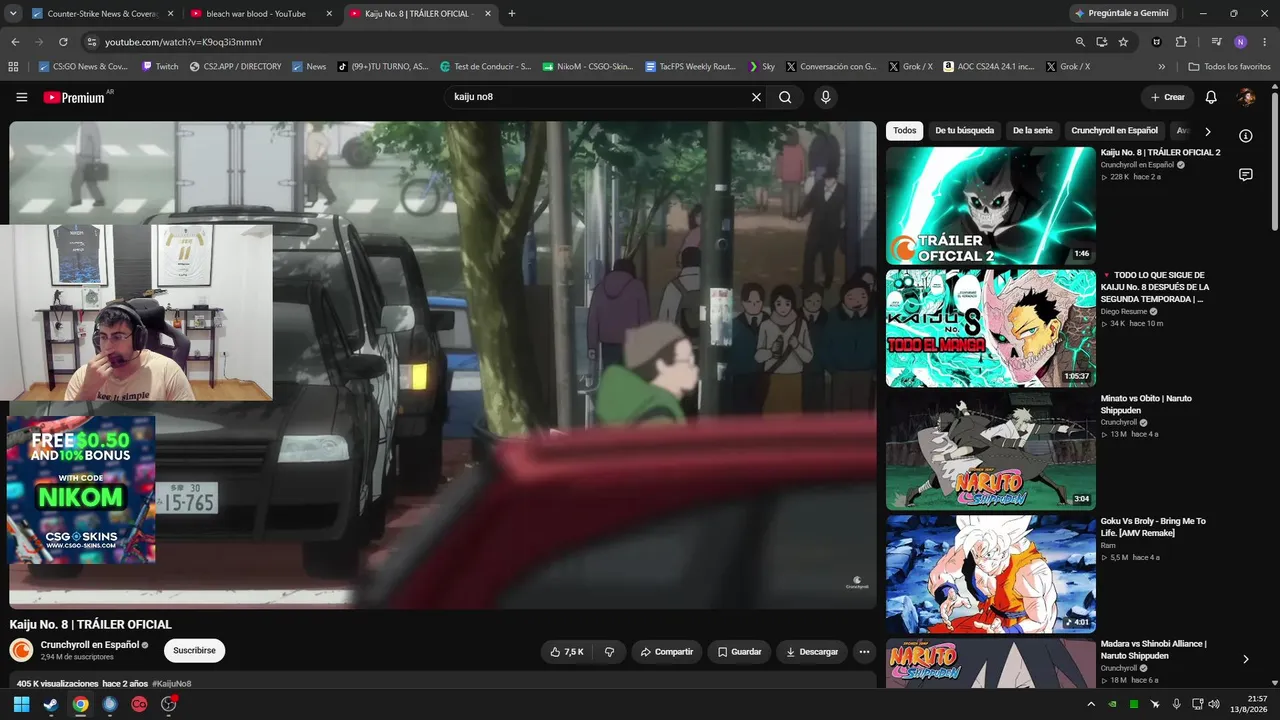Click the Chrome icon in taskbar

[80, 704]
